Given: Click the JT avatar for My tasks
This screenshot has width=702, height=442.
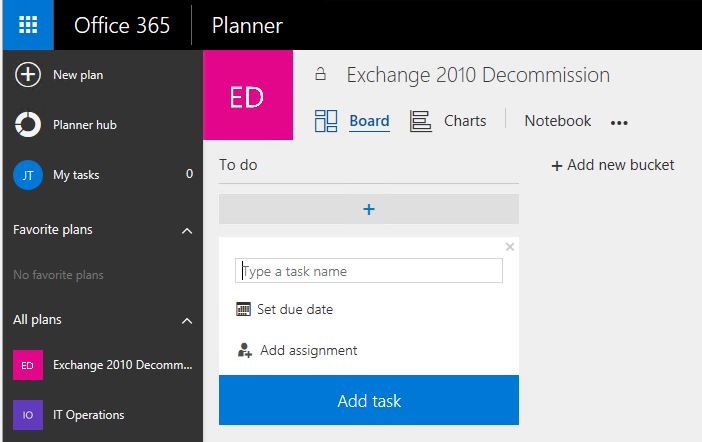Looking at the screenshot, I should pos(28,175).
